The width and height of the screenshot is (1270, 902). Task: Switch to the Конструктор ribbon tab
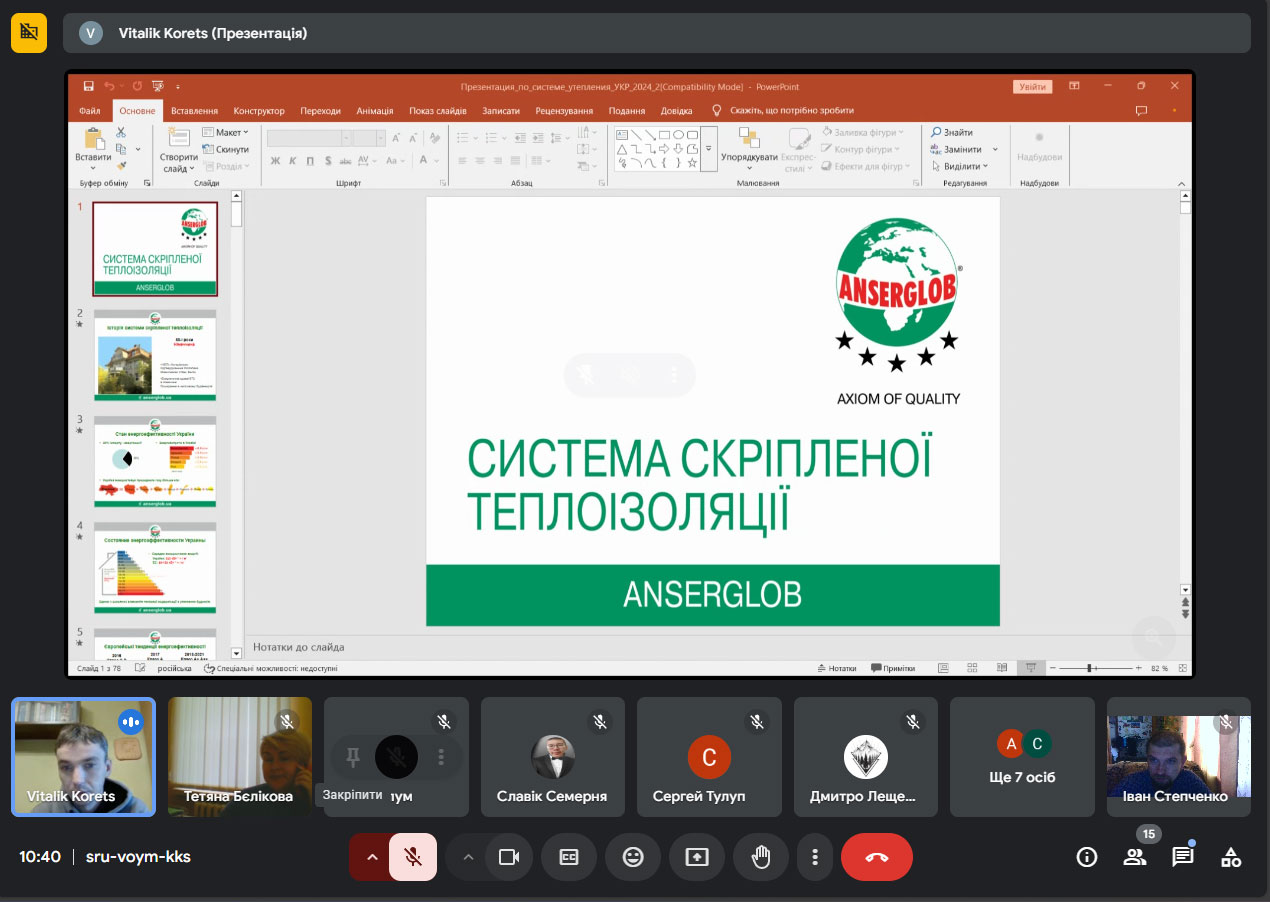[259, 111]
